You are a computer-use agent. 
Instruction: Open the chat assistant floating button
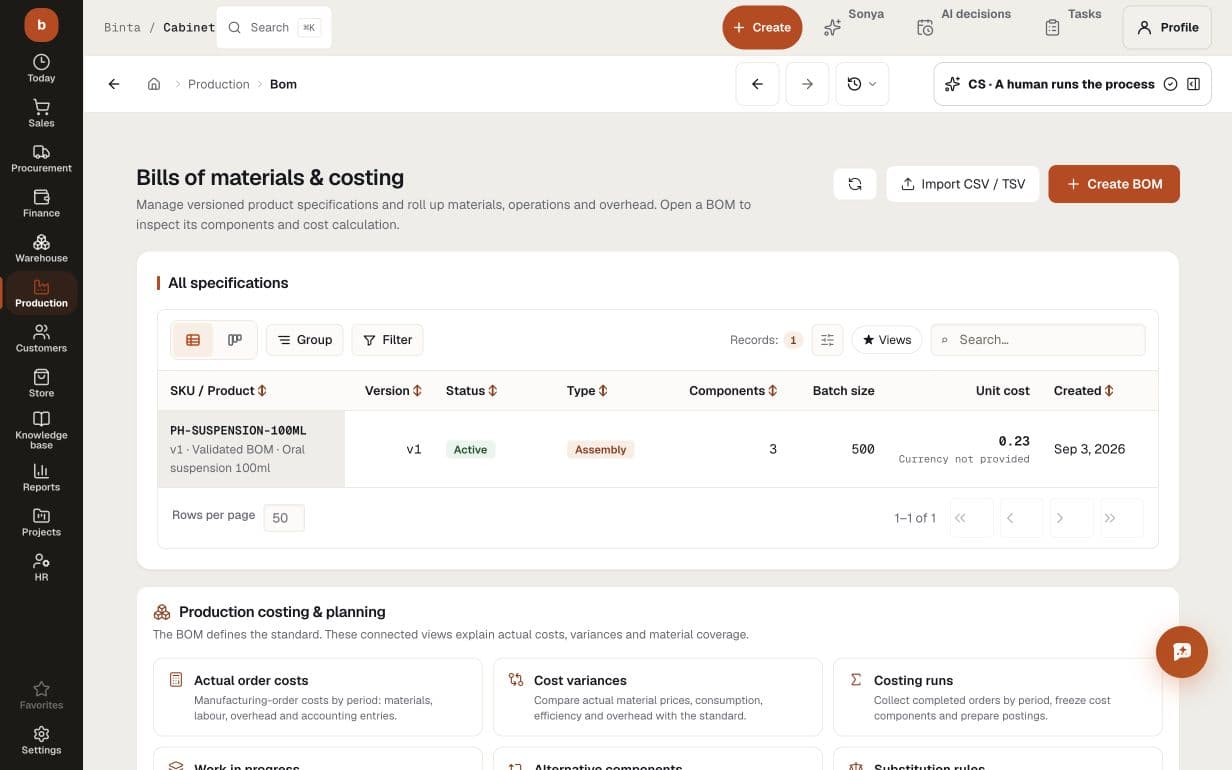pos(1182,652)
